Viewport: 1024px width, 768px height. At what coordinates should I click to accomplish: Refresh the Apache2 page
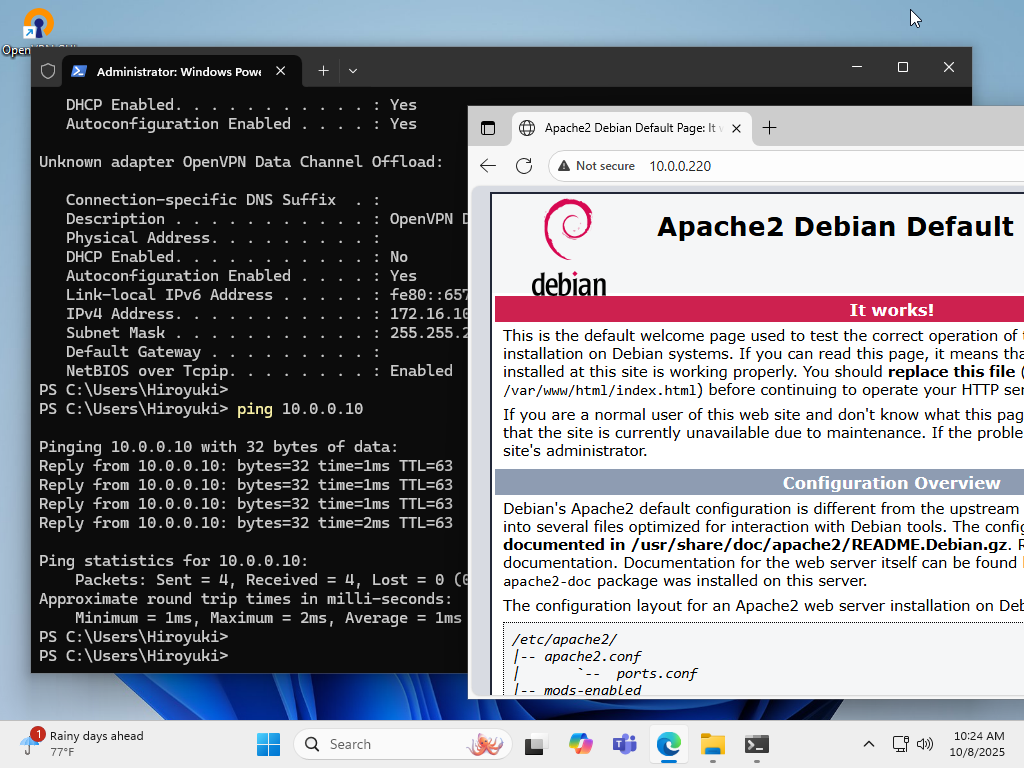coord(524,166)
